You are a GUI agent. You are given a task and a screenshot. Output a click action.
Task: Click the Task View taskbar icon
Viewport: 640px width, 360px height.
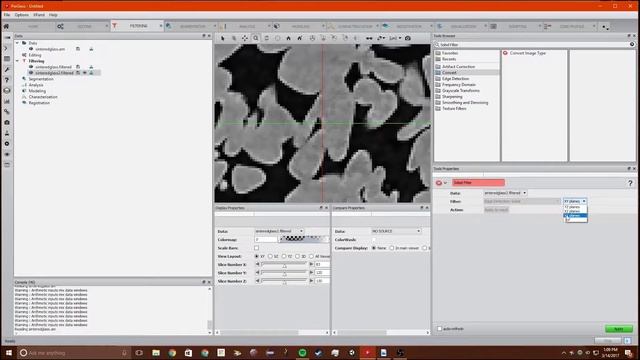click(x=139, y=353)
